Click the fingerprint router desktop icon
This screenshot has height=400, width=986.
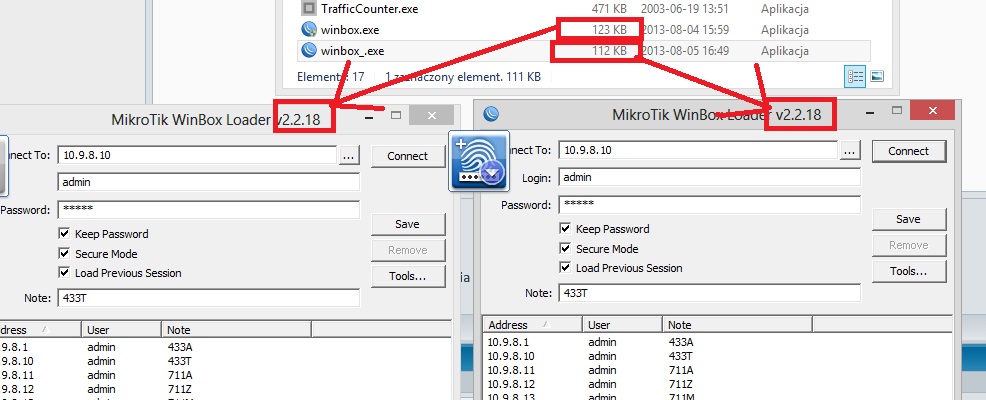479,161
